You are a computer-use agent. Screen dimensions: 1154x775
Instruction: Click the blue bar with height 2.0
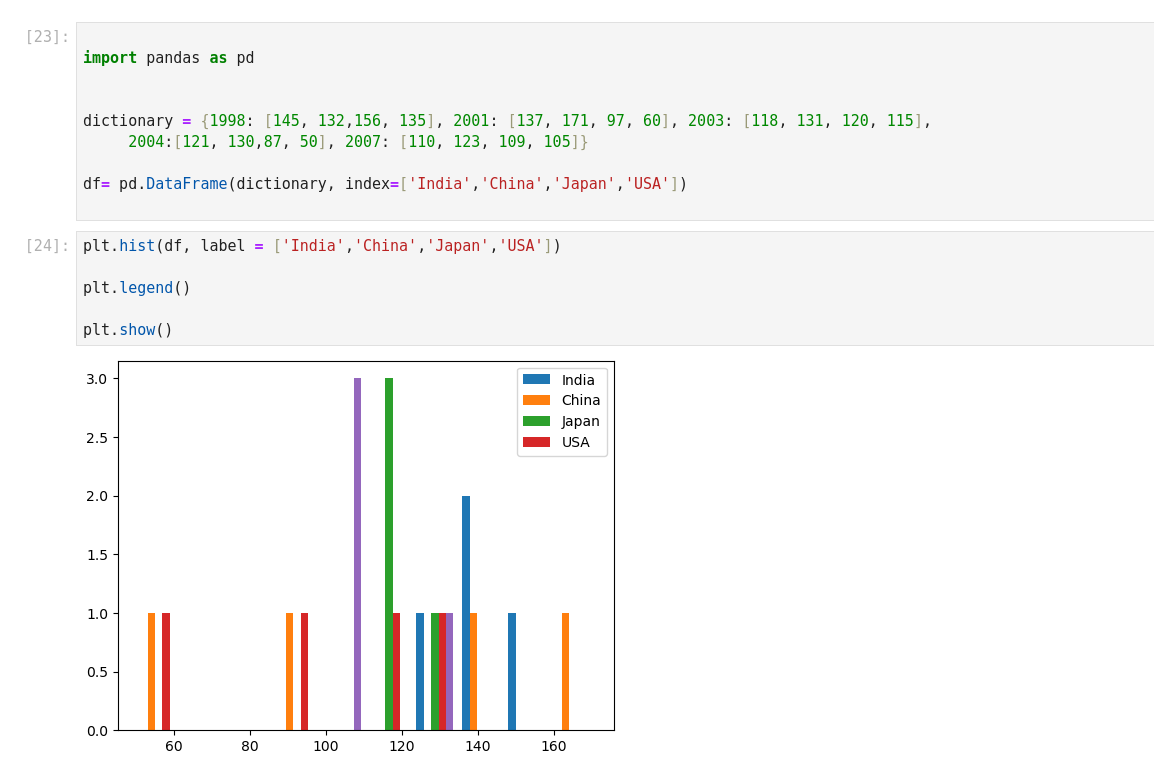tap(466, 612)
